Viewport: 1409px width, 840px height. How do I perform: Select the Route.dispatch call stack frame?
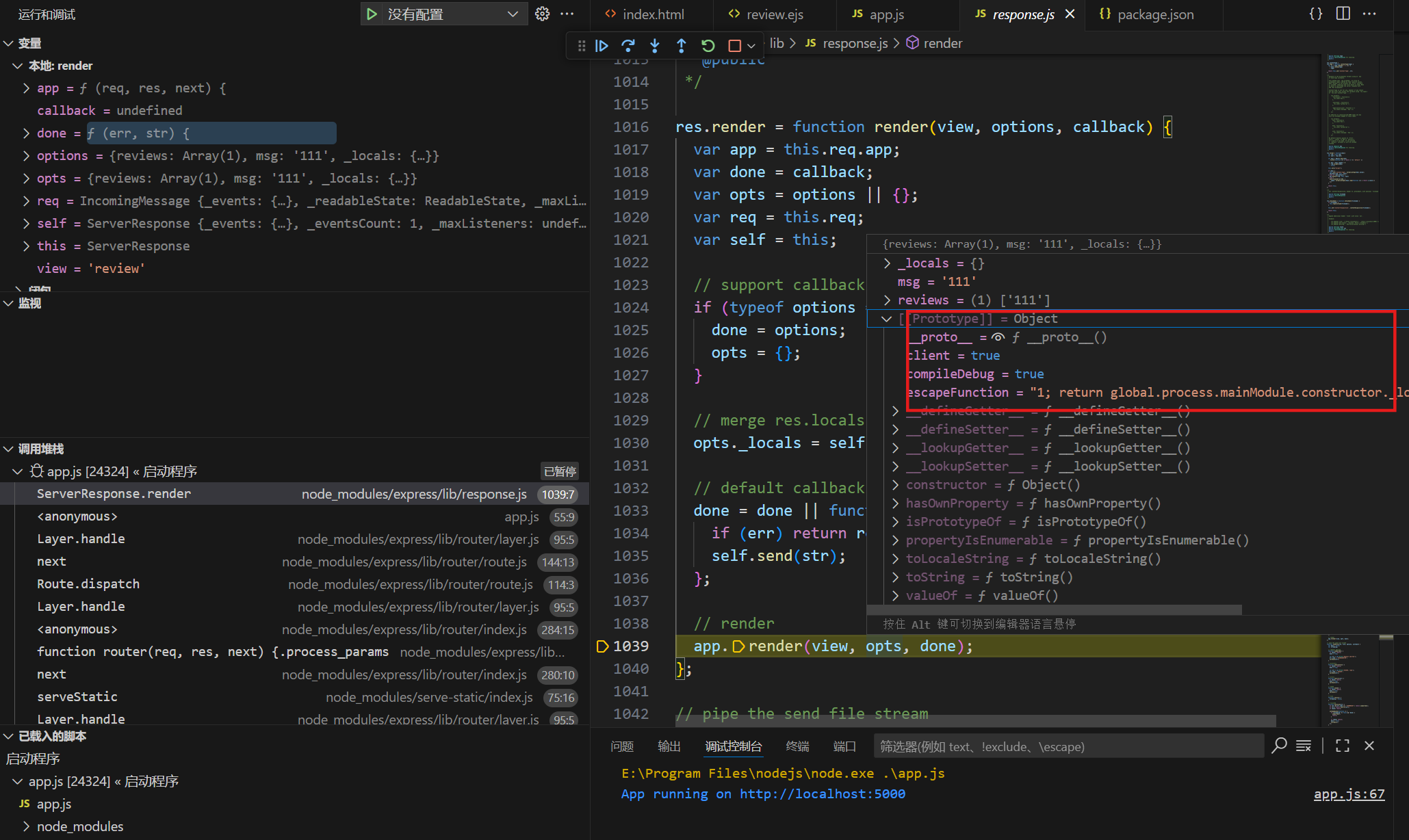pos(88,584)
